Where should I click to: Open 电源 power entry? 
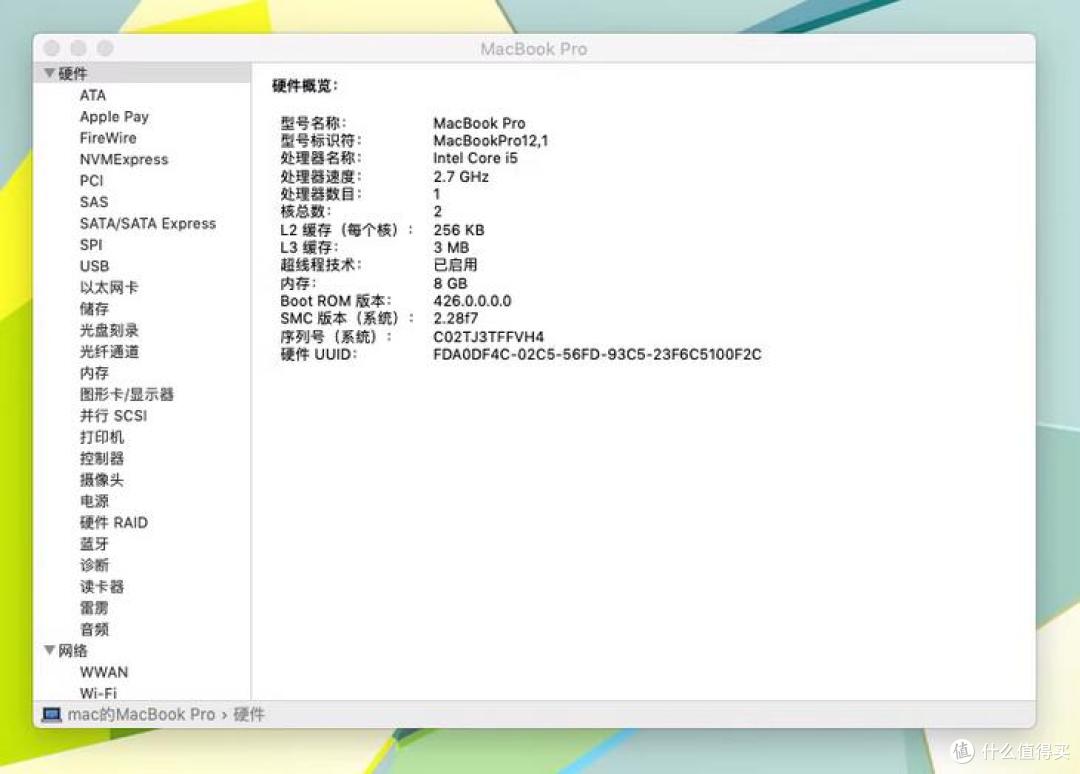point(94,501)
